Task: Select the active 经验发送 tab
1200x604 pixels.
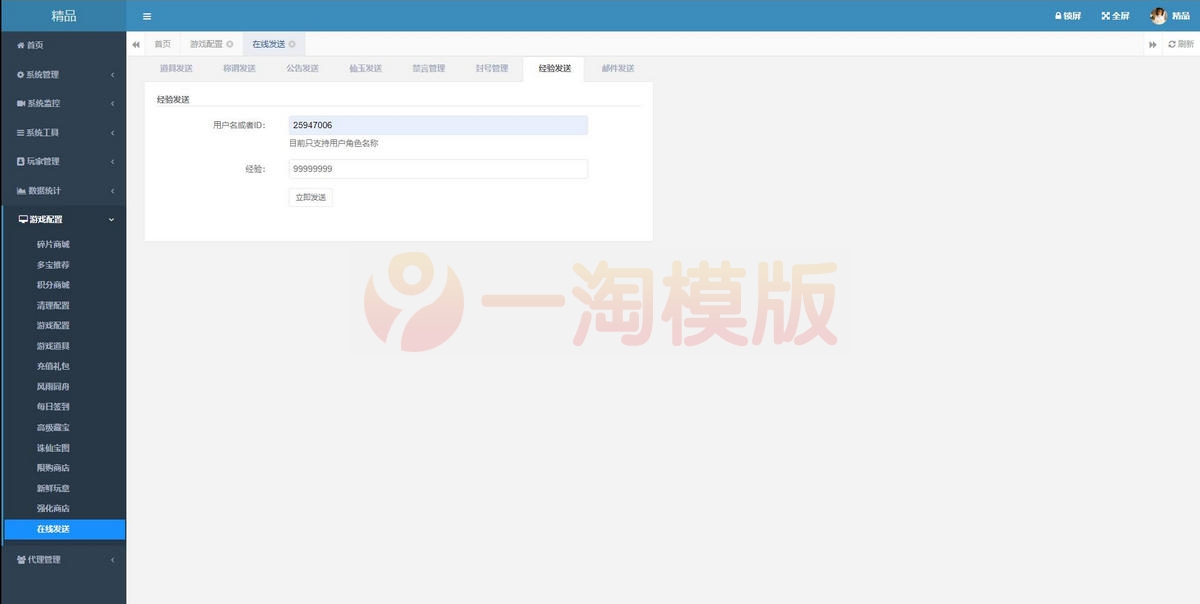Action: tap(554, 68)
